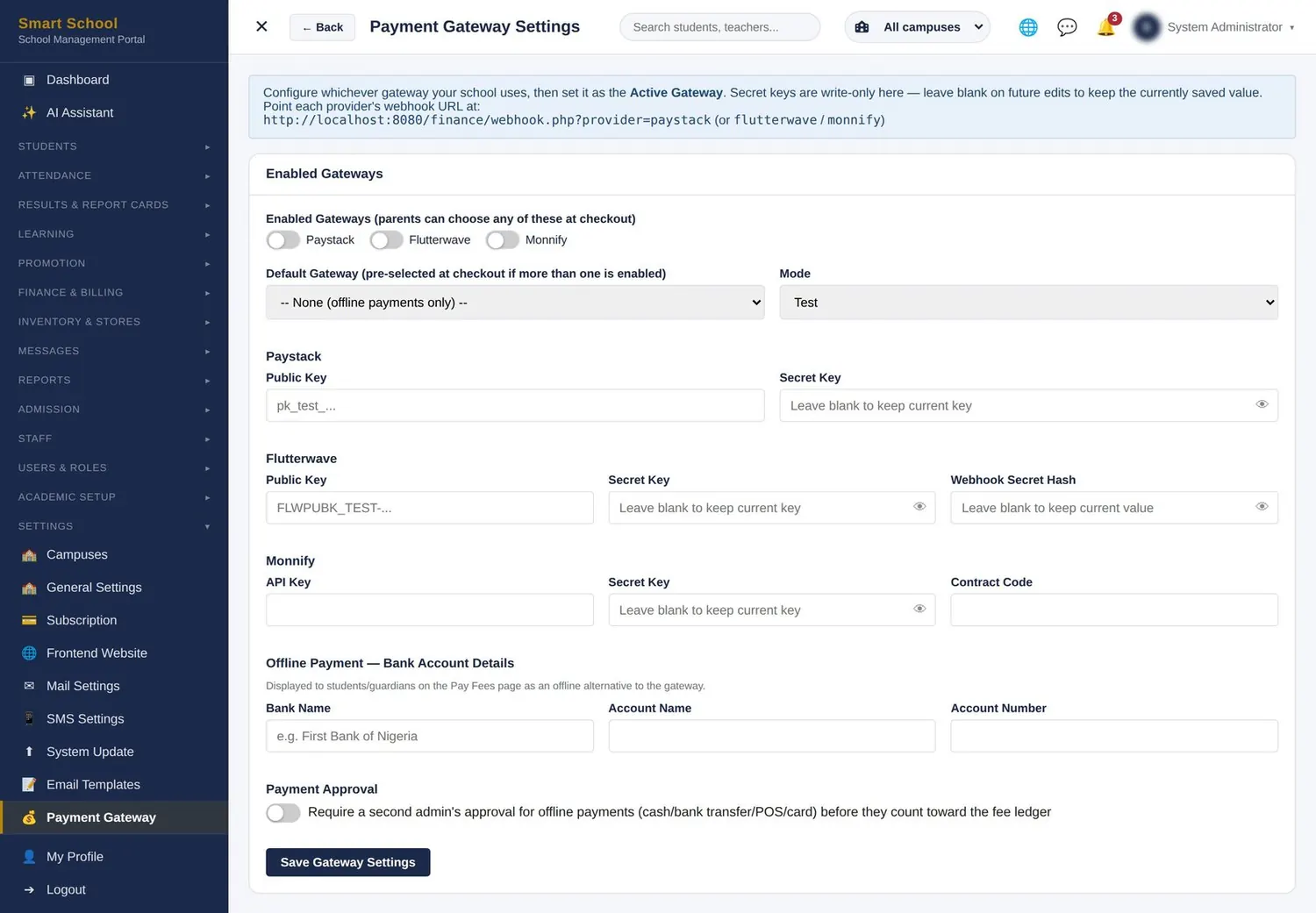This screenshot has height=913, width=1316.
Task: Expand the Finance & Billing section
Action: pos(114,293)
